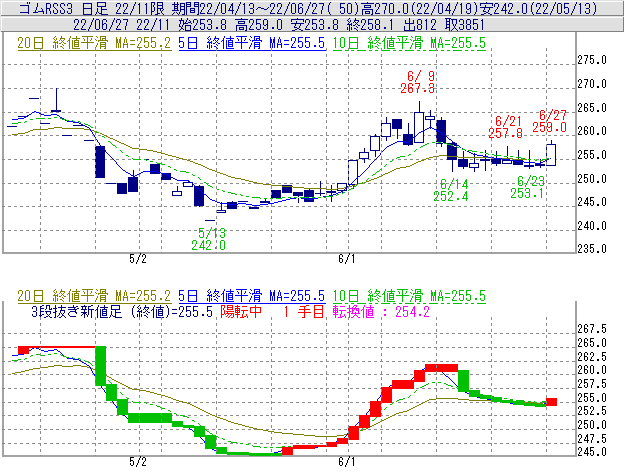The image size is (624, 475).
Task: Click the 6/1 date label under lower chart
Action: tap(347, 462)
